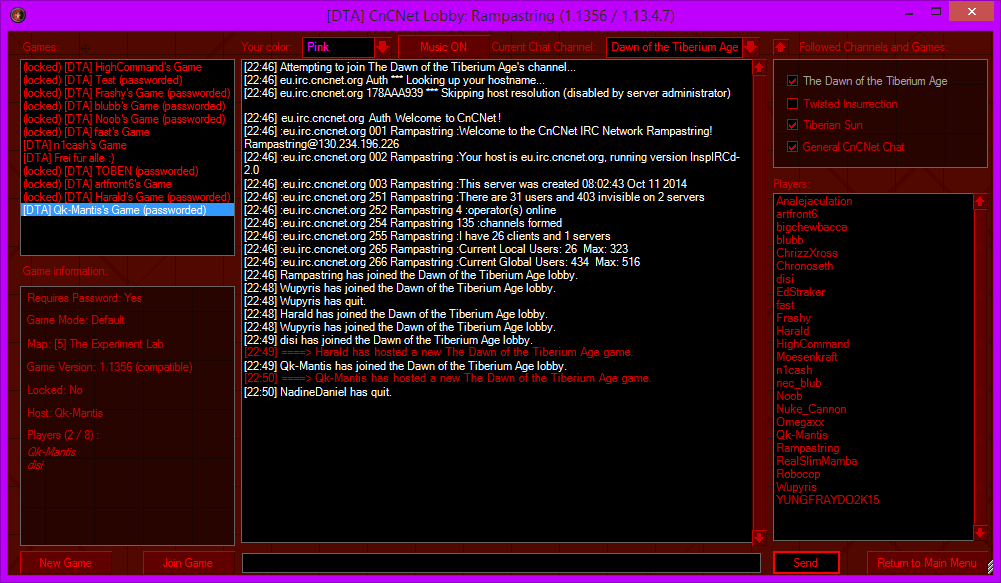Click disi in the game's players list
The width and height of the screenshot is (1001, 583).
(x=35, y=465)
